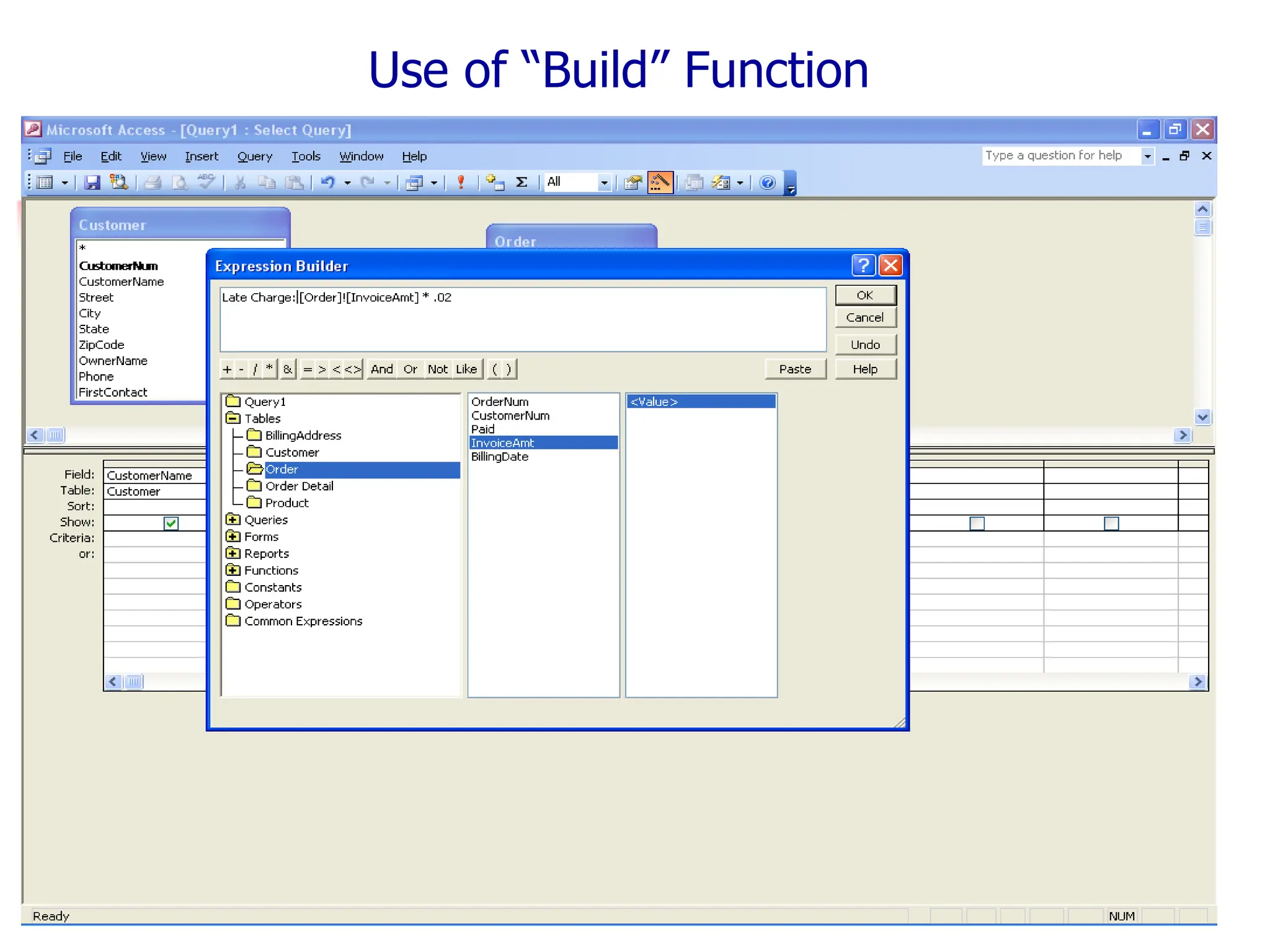Click the Show Table icon
The height and width of the screenshot is (952, 1270).
[495, 182]
